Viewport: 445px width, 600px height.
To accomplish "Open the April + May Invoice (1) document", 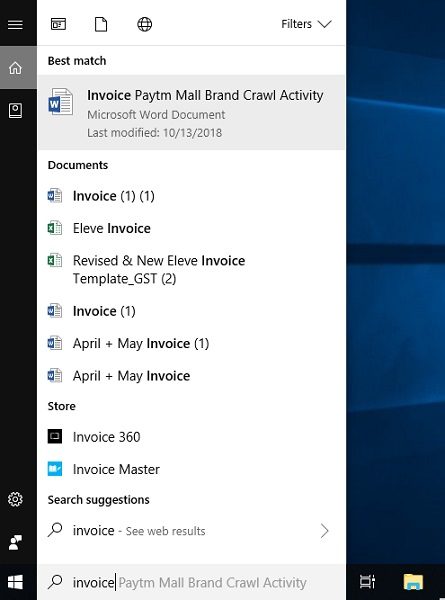I will tap(192, 344).
